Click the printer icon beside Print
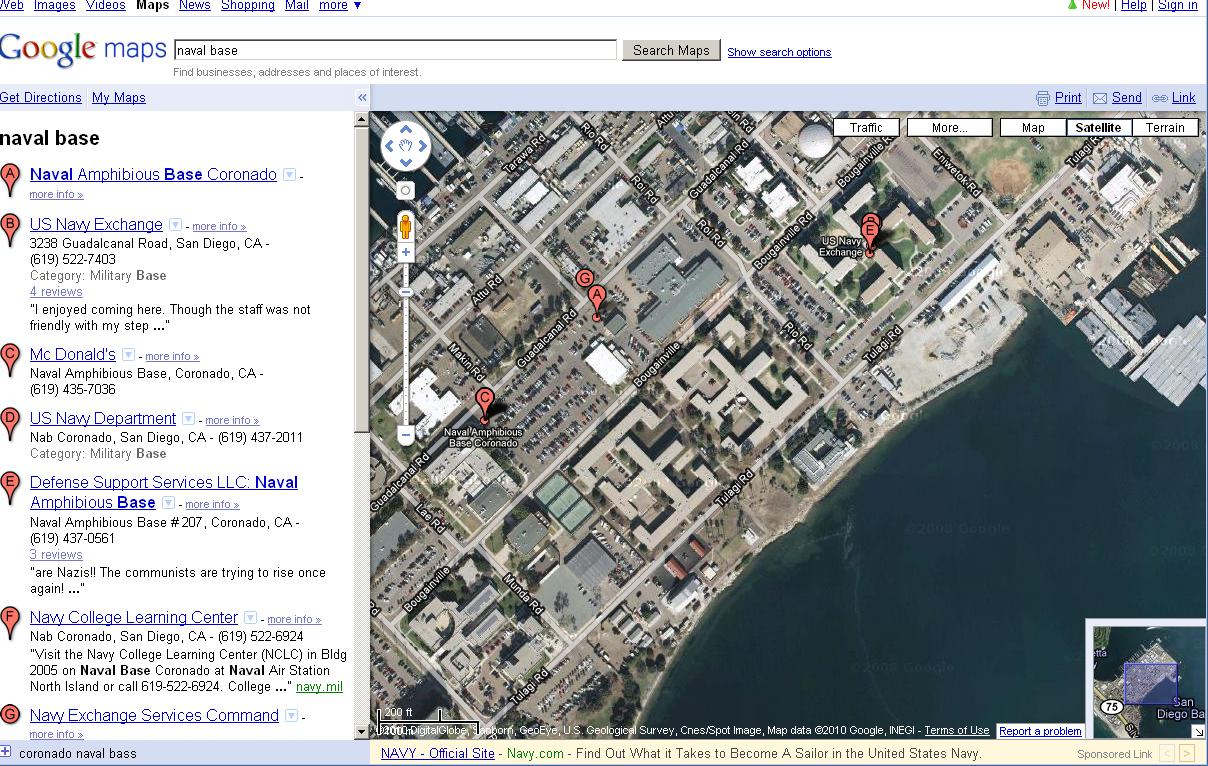Screen dimensions: 1208x766 (x=1043, y=98)
